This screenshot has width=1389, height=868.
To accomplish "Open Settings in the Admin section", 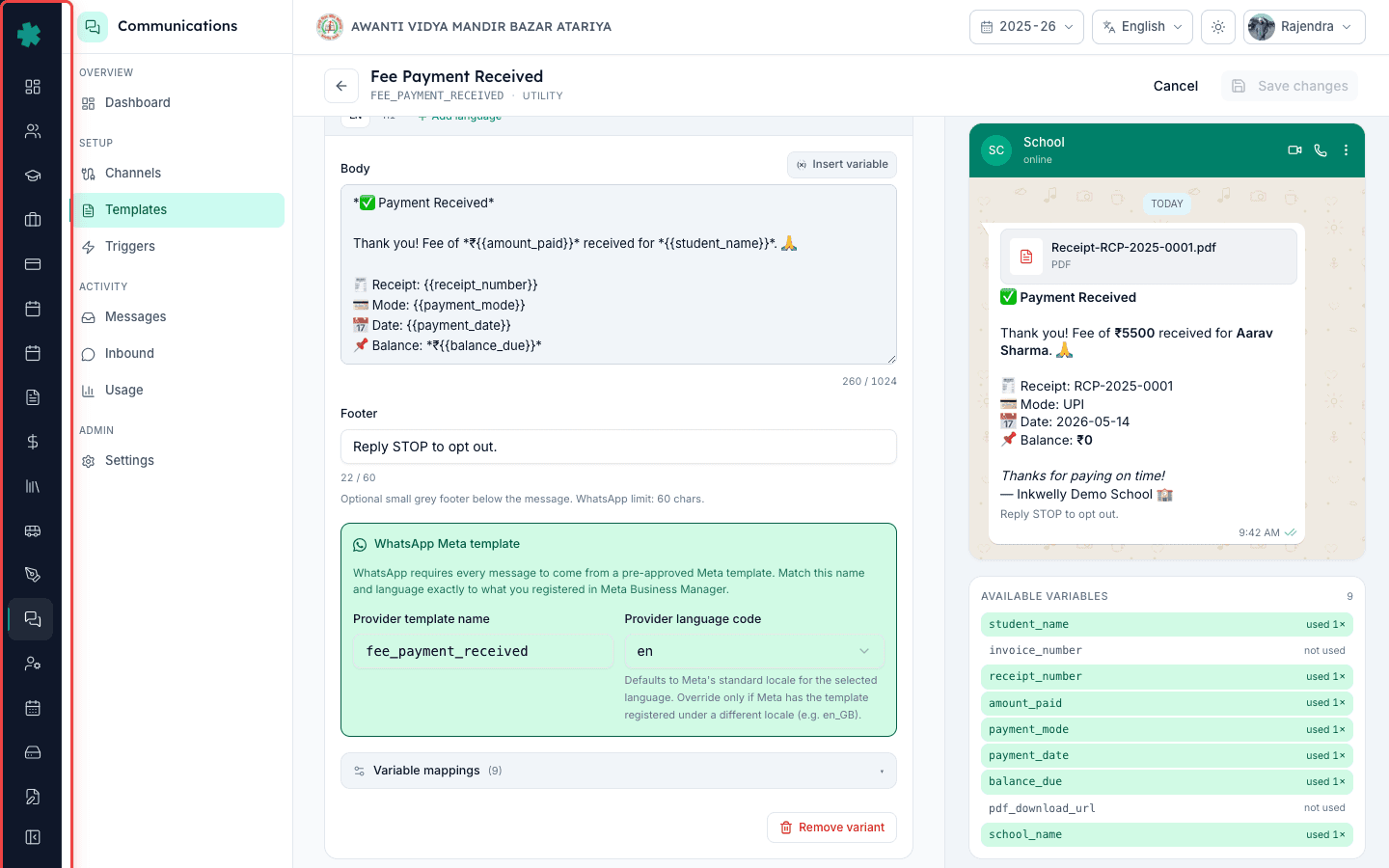I will (178, 461).
